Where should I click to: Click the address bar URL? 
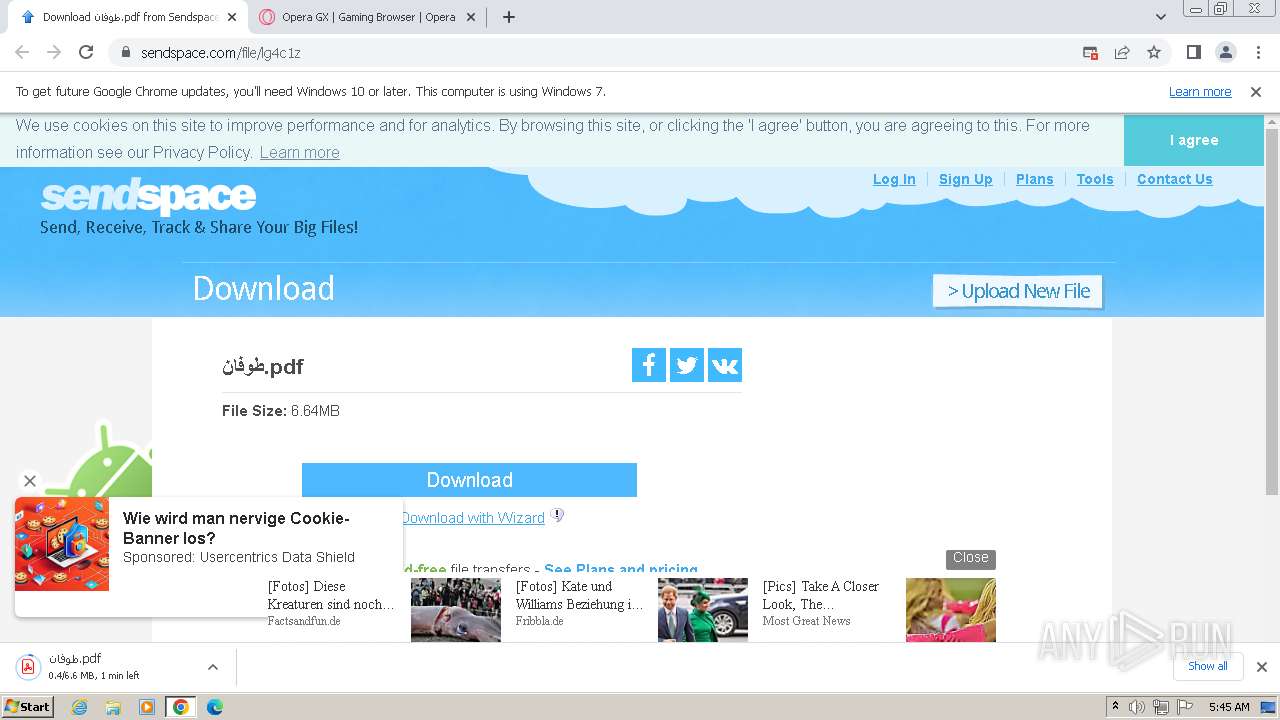[x=221, y=53]
